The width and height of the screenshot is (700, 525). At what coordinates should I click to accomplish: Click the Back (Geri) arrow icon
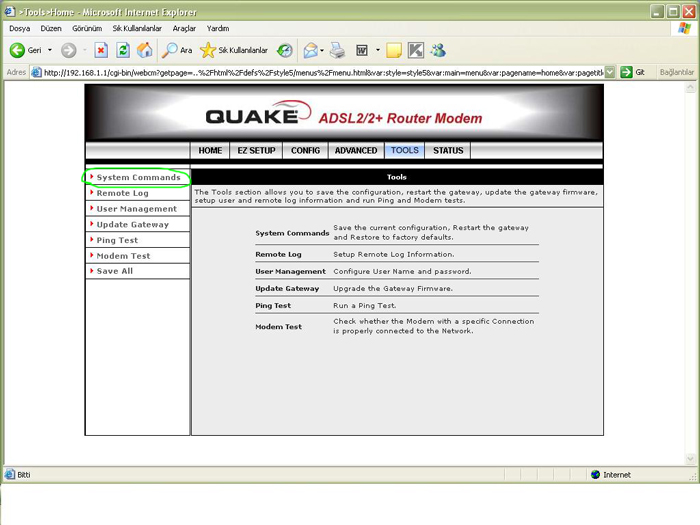17,50
